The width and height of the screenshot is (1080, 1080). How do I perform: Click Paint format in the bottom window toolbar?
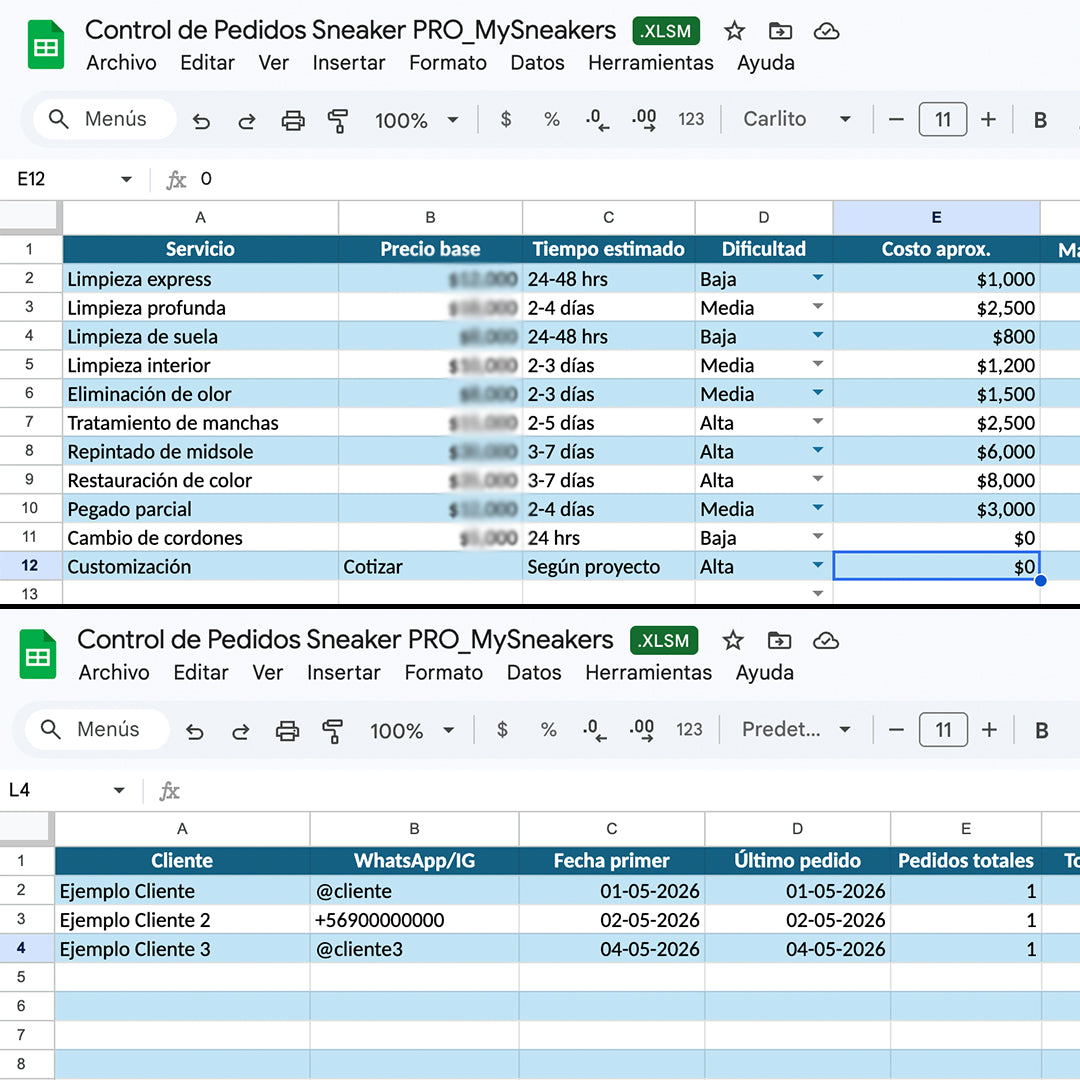pos(333,730)
